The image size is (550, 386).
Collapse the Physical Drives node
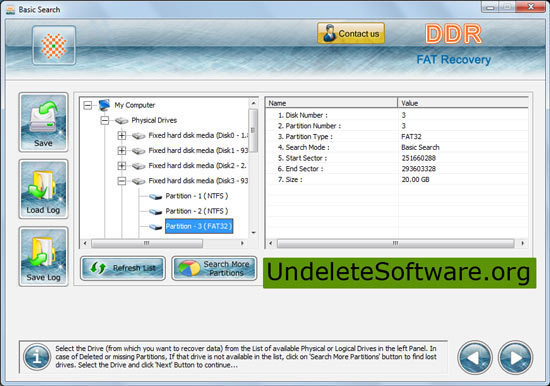pos(105,120)
